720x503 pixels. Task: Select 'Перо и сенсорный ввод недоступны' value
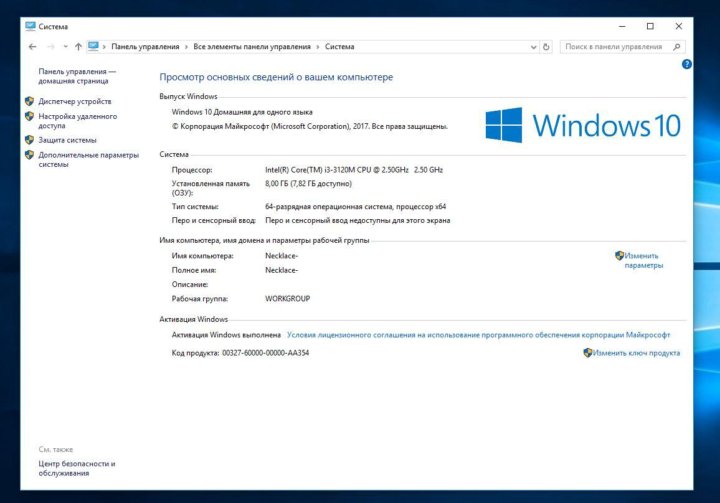tap(358, 220)
